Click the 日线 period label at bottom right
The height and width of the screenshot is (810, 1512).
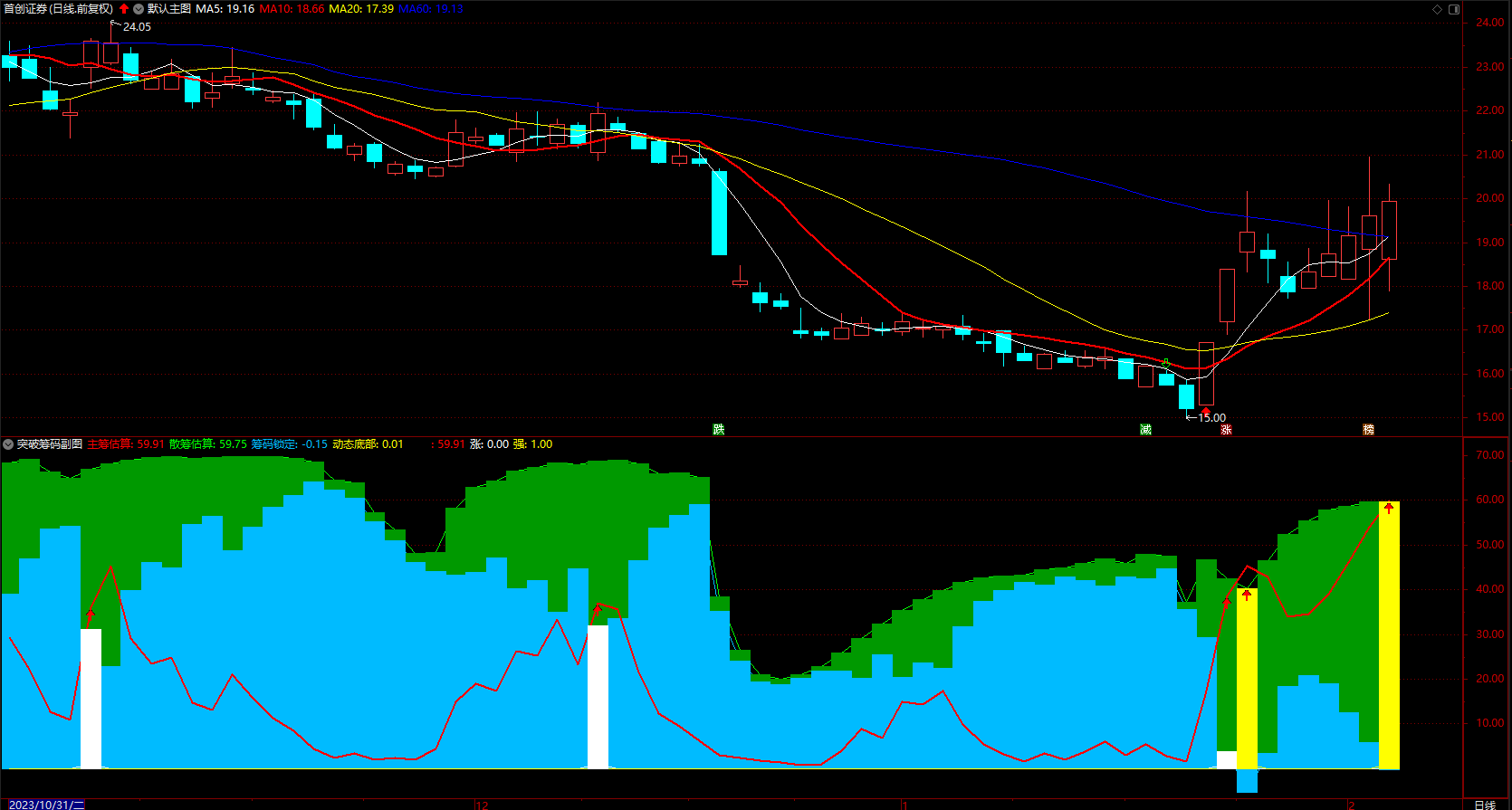click(1485, 805)
